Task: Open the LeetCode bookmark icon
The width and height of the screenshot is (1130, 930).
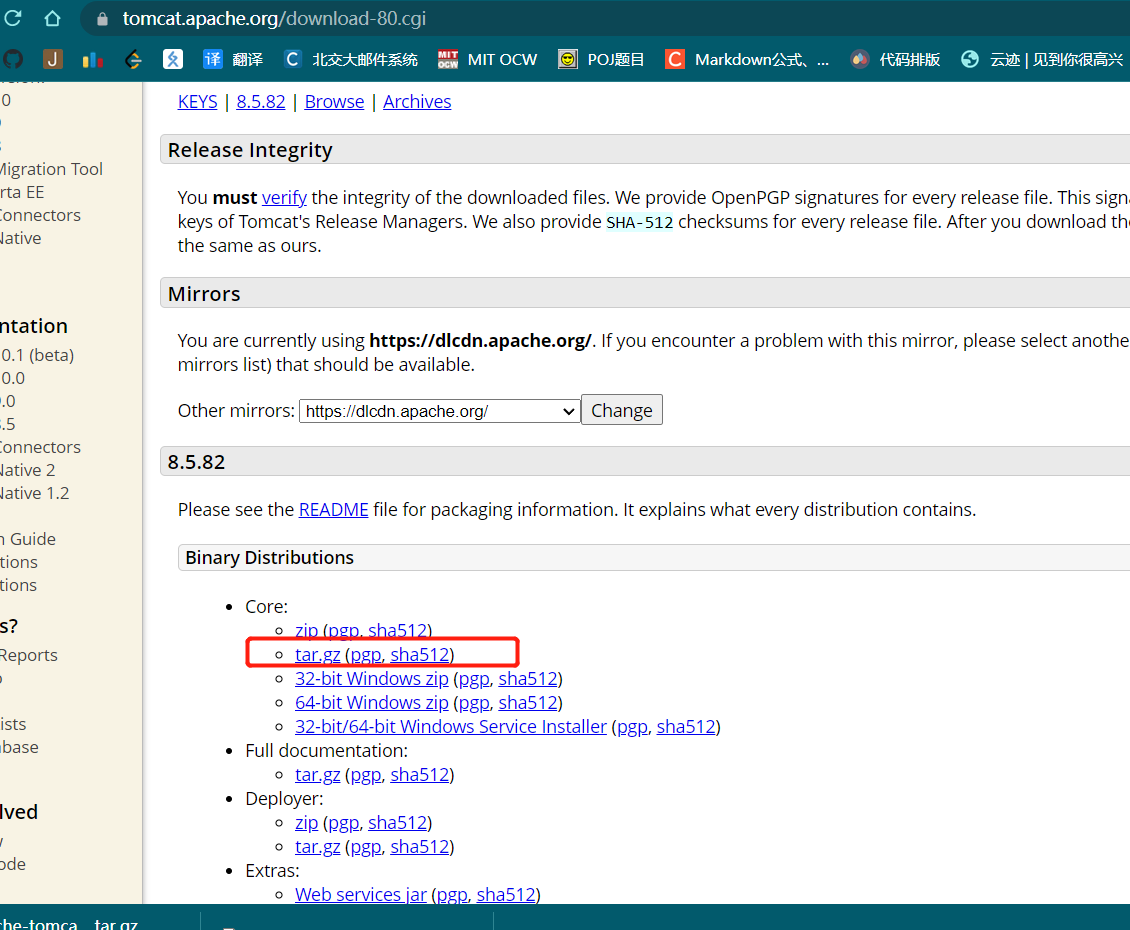Action: coord(133,59)
